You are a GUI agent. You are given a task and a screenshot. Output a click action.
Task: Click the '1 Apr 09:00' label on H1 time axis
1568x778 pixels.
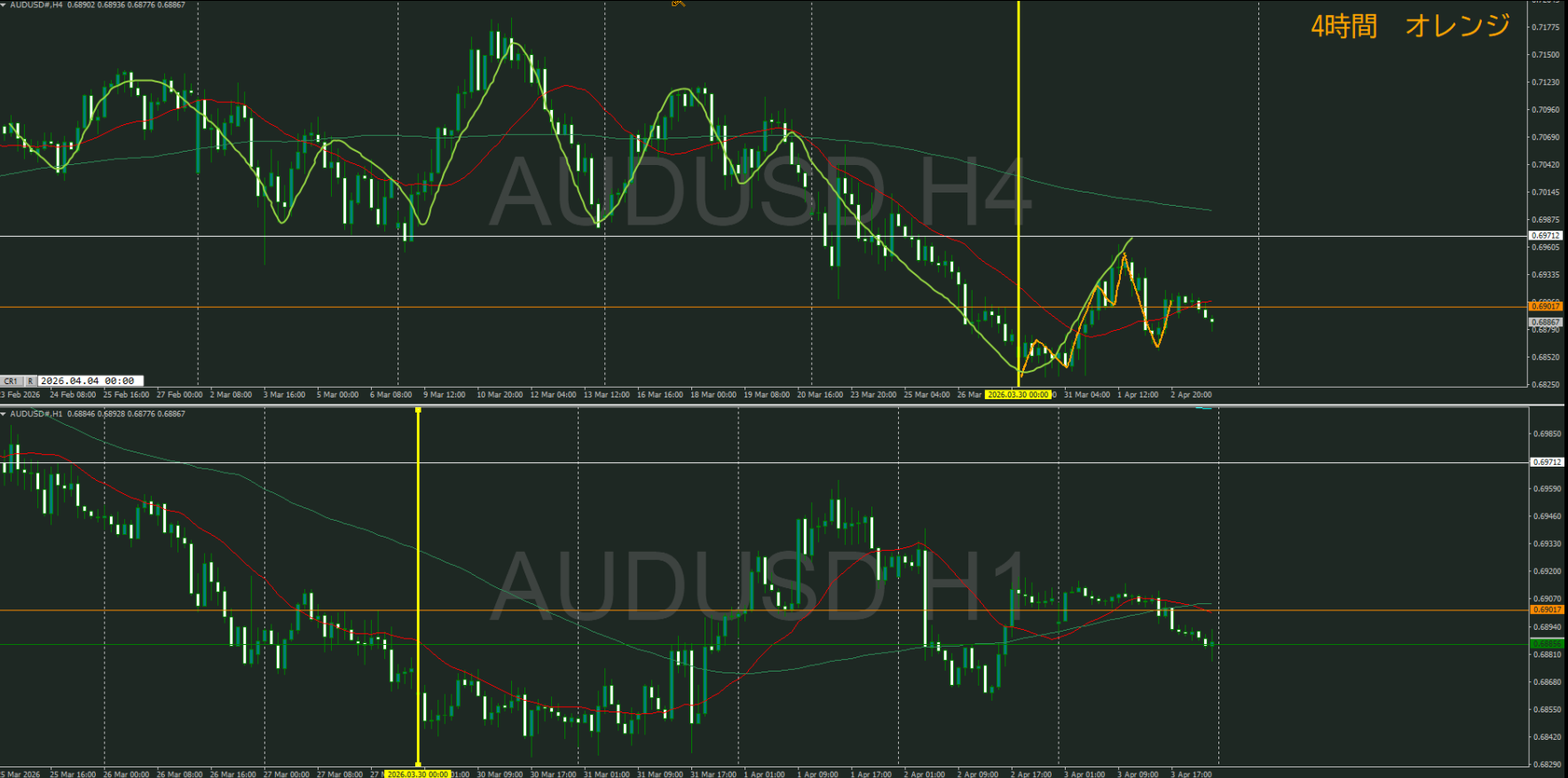point(818,774)
